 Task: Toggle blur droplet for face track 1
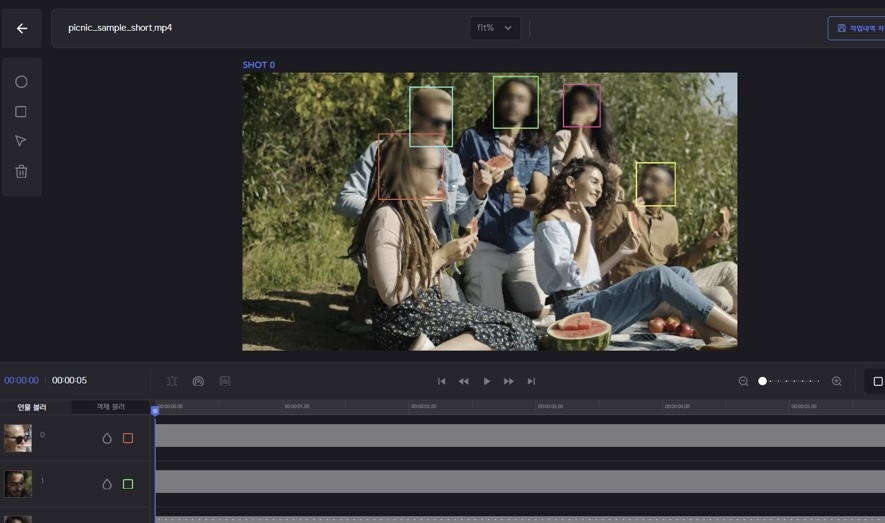tap(107, 484)
